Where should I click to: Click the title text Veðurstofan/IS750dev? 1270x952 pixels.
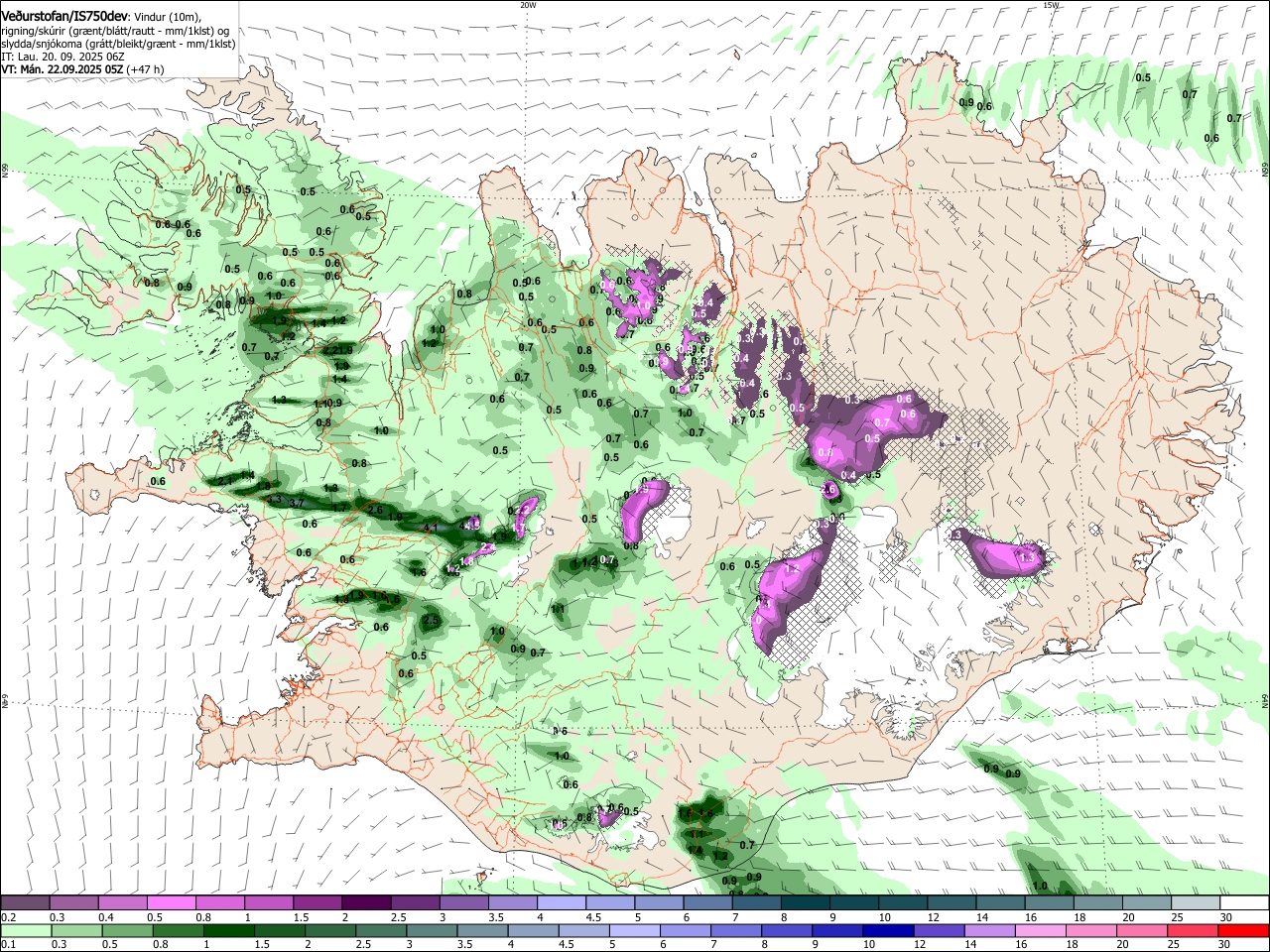pos(63,17)
